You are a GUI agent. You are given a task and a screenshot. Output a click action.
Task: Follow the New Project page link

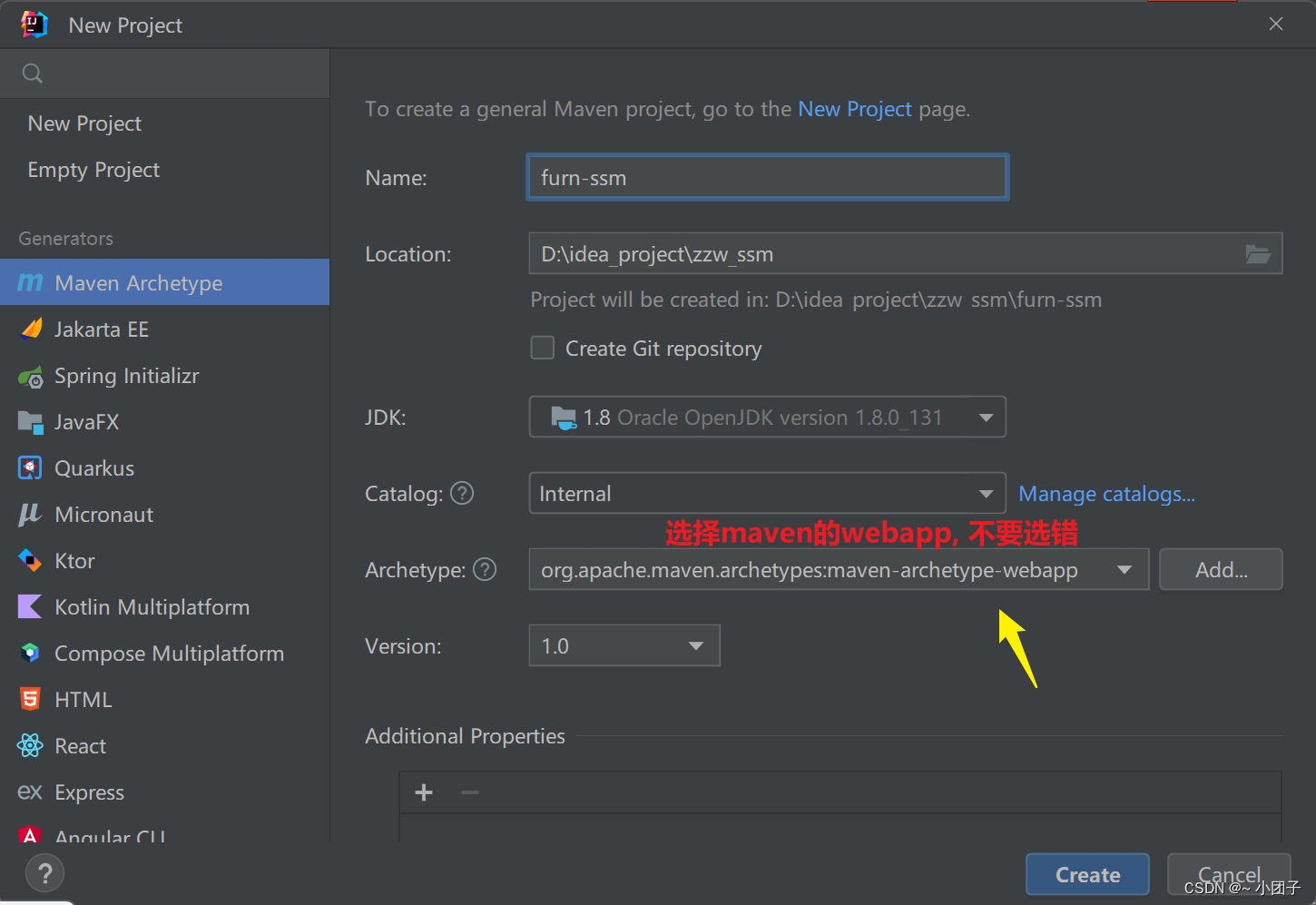point(855,109)
